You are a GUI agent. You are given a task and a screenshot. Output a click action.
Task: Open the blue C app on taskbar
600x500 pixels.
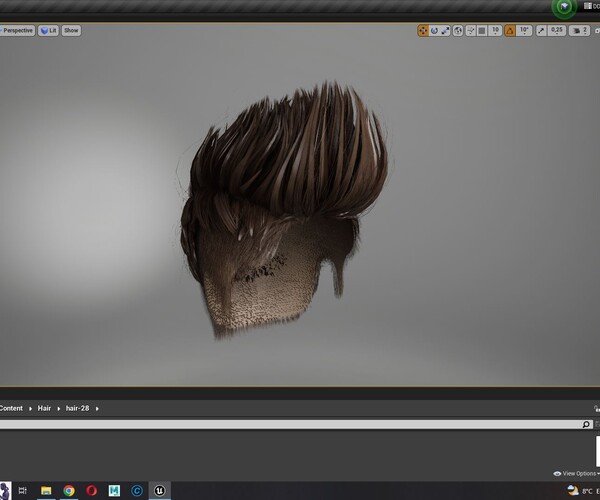tap(137, 490)
